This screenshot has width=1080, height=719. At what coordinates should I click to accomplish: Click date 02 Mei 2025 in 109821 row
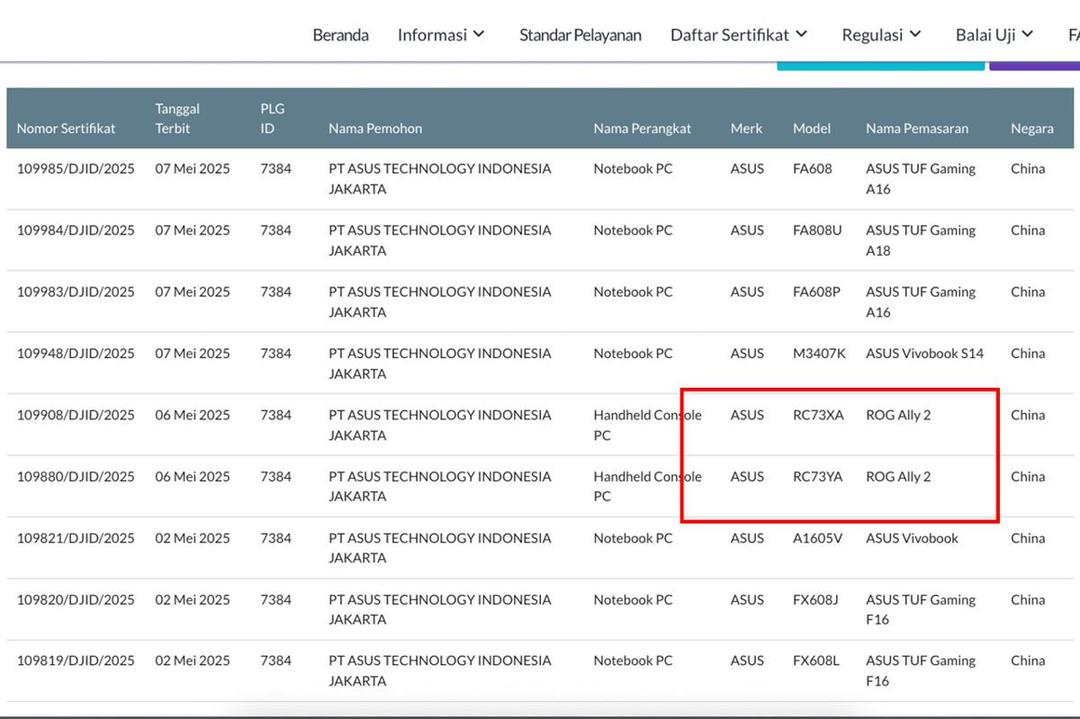(192, 538)
